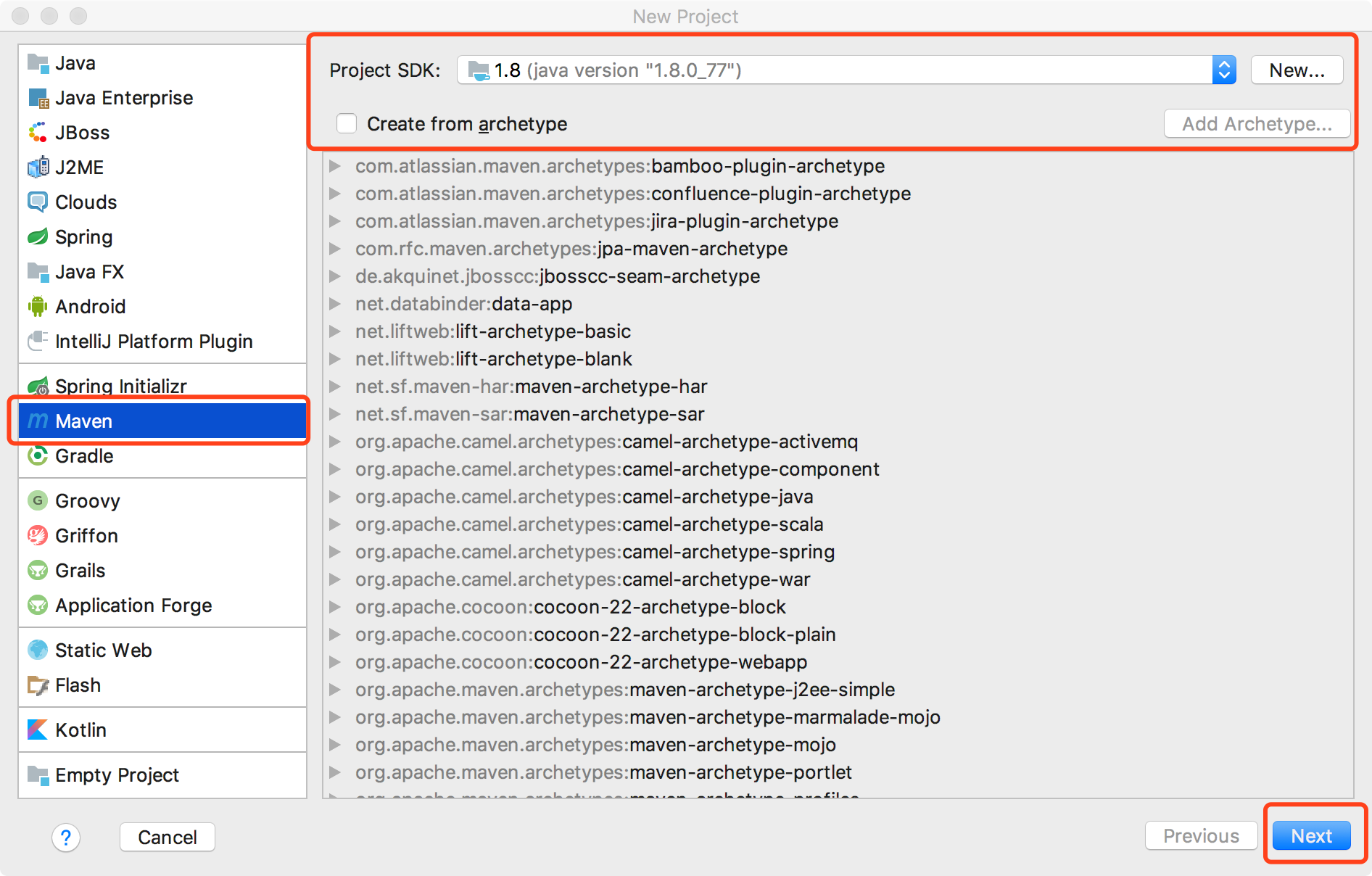Expand jira-plugin-archetype node
This screenshot has height=876, width=1372.
(335, 221)
